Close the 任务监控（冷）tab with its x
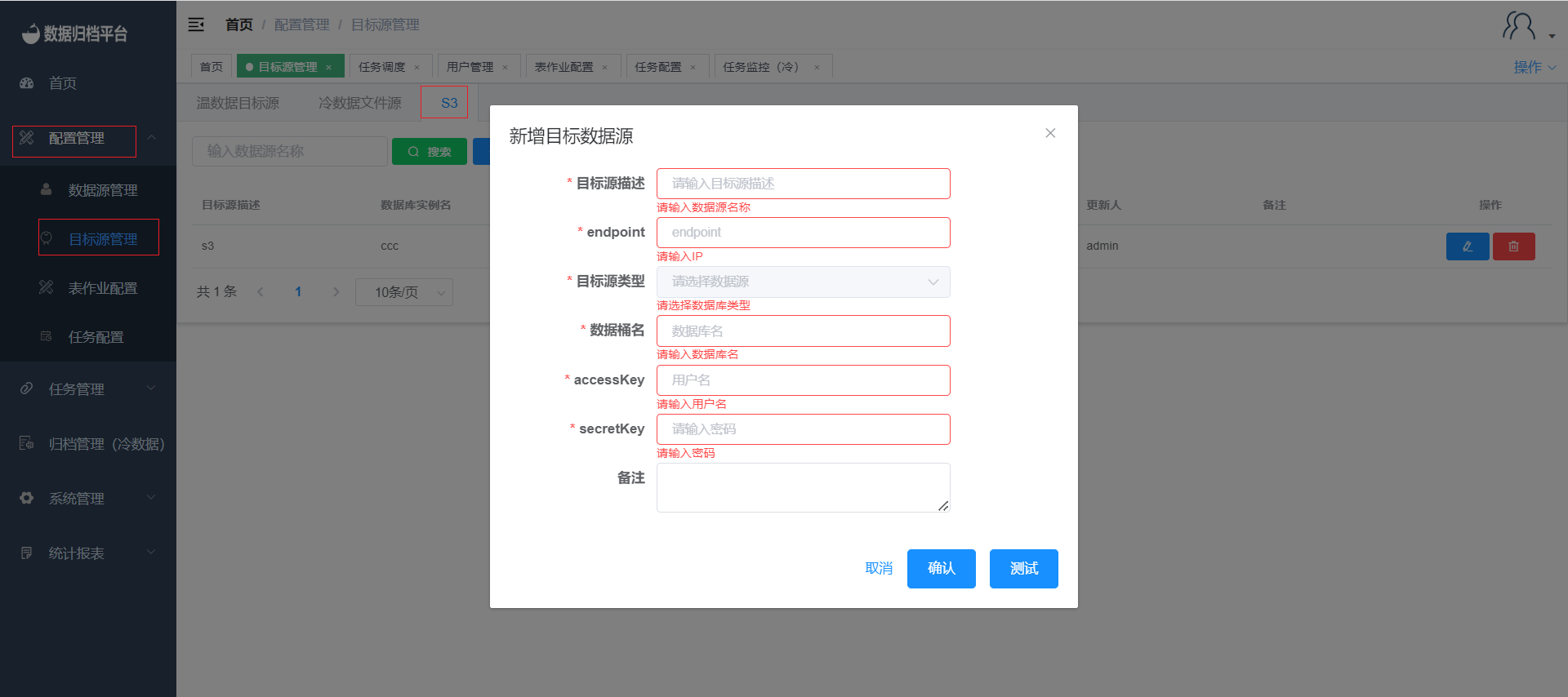 point(817,67)
